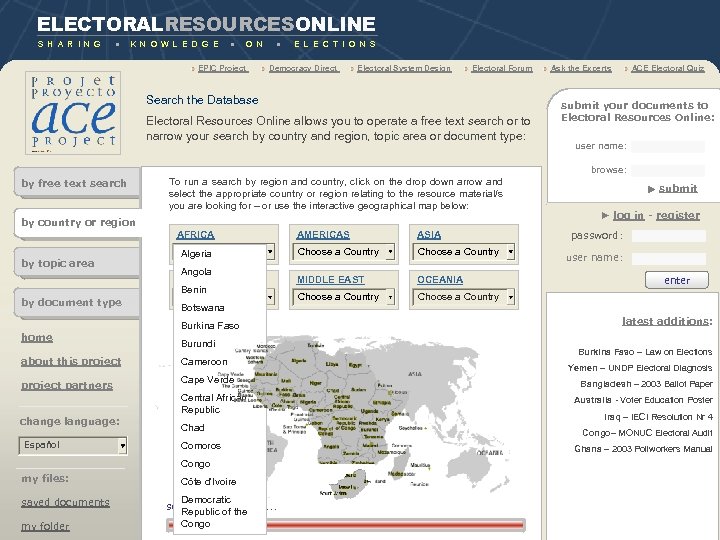
Task: Open Bangladesh – 2003 Ballot Paper
Action: [647, 384]
